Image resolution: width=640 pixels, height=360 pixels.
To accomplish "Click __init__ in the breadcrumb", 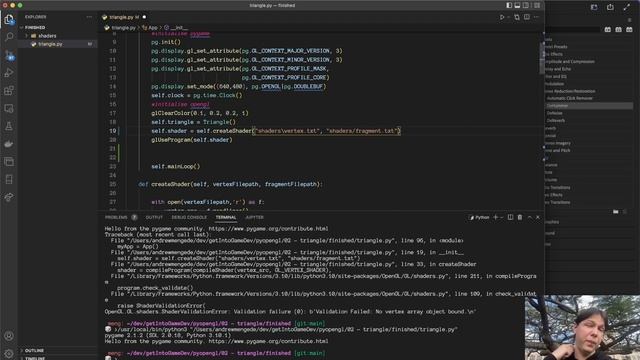I will tap(180, 28).
